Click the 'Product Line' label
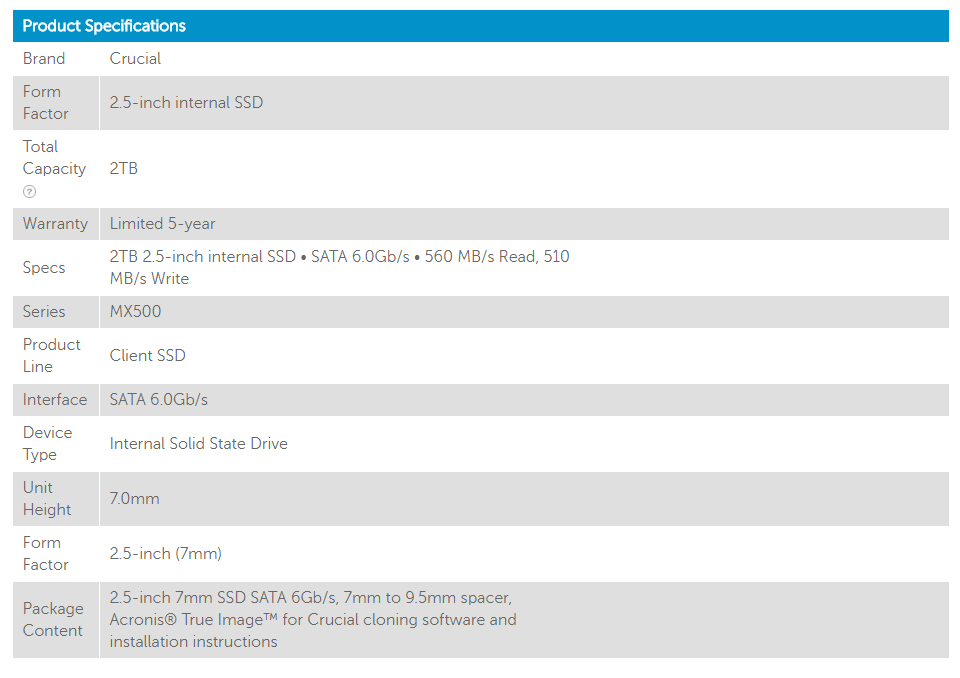The image size is (960, 678). [51, 356]
